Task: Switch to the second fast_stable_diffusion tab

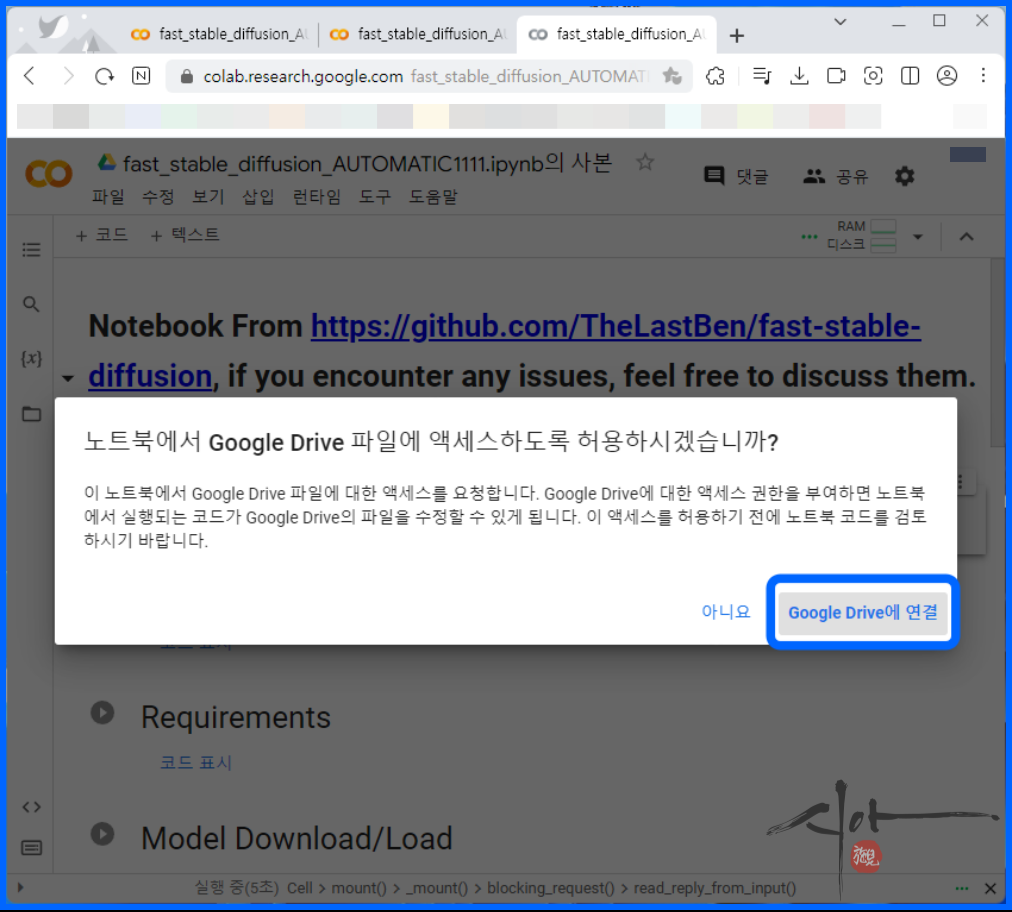Action: tap(418, 34)
